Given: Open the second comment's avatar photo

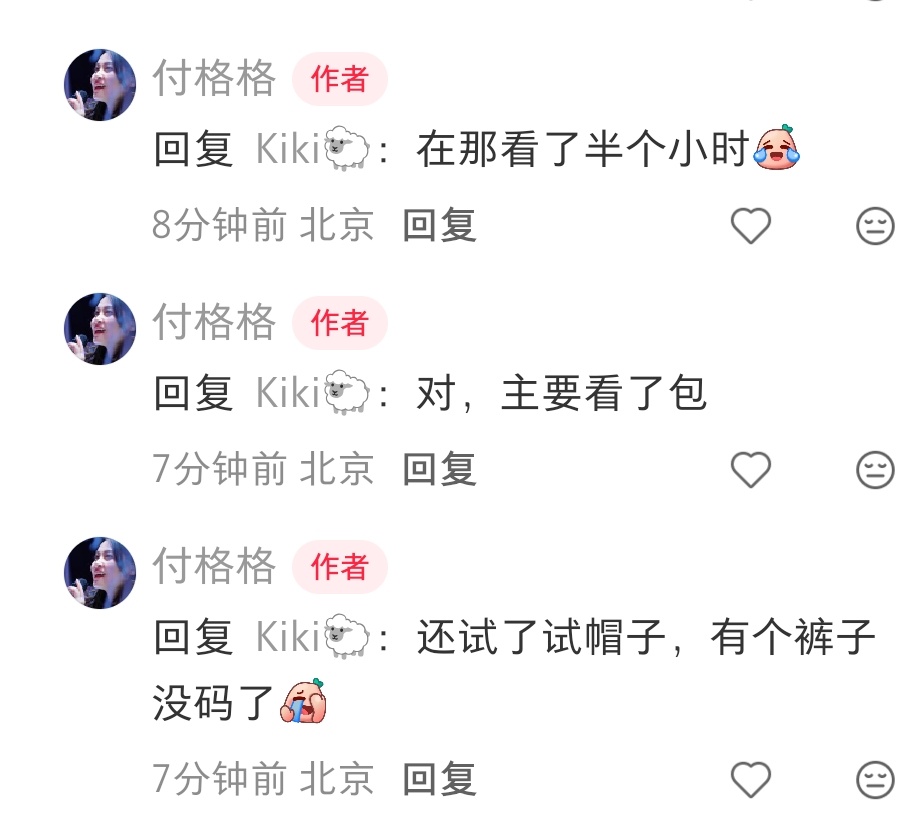Looking at the screenshot, I should [100, 329].
